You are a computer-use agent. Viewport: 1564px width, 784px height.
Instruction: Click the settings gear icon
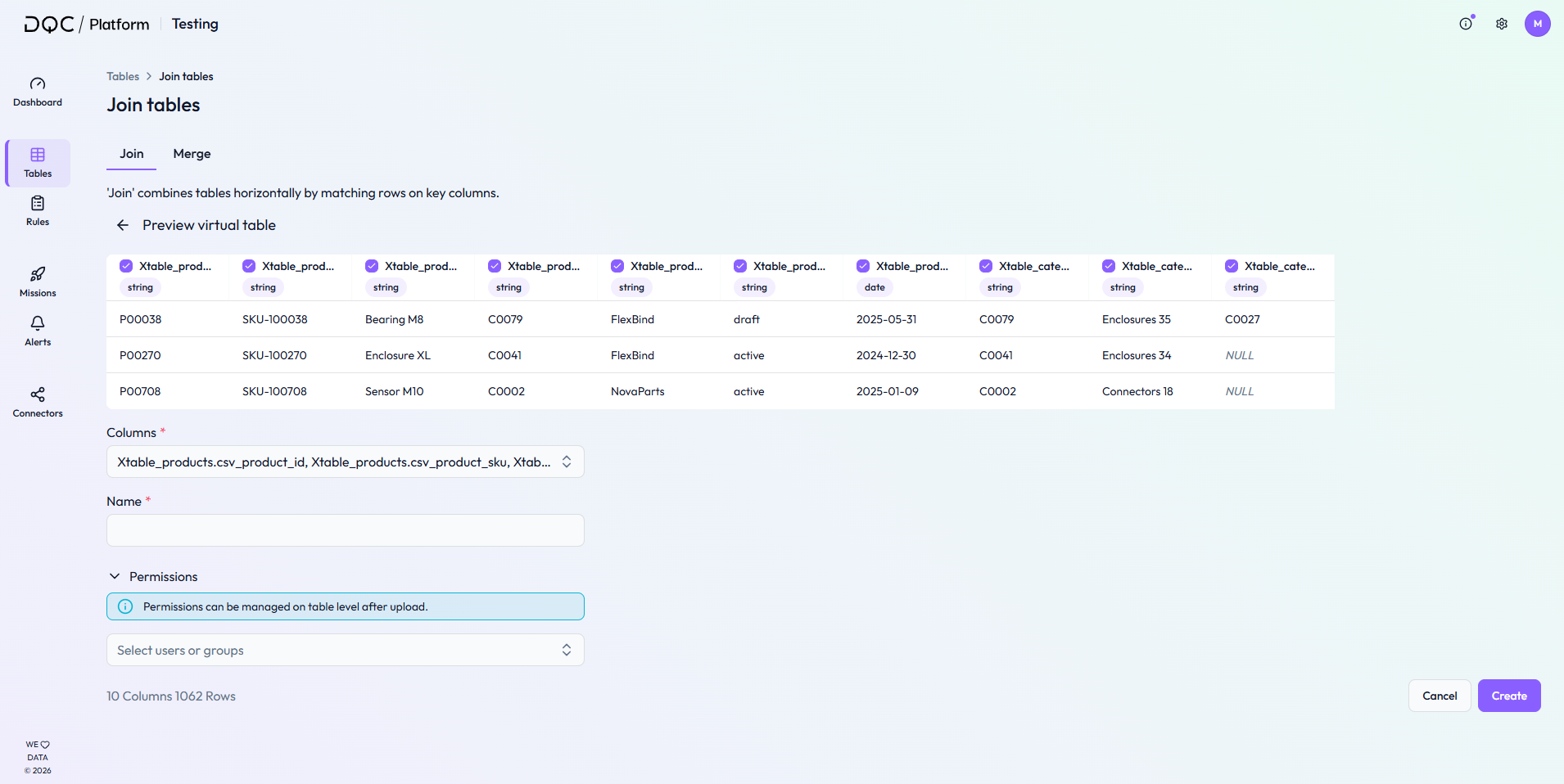pos(1501,24)
